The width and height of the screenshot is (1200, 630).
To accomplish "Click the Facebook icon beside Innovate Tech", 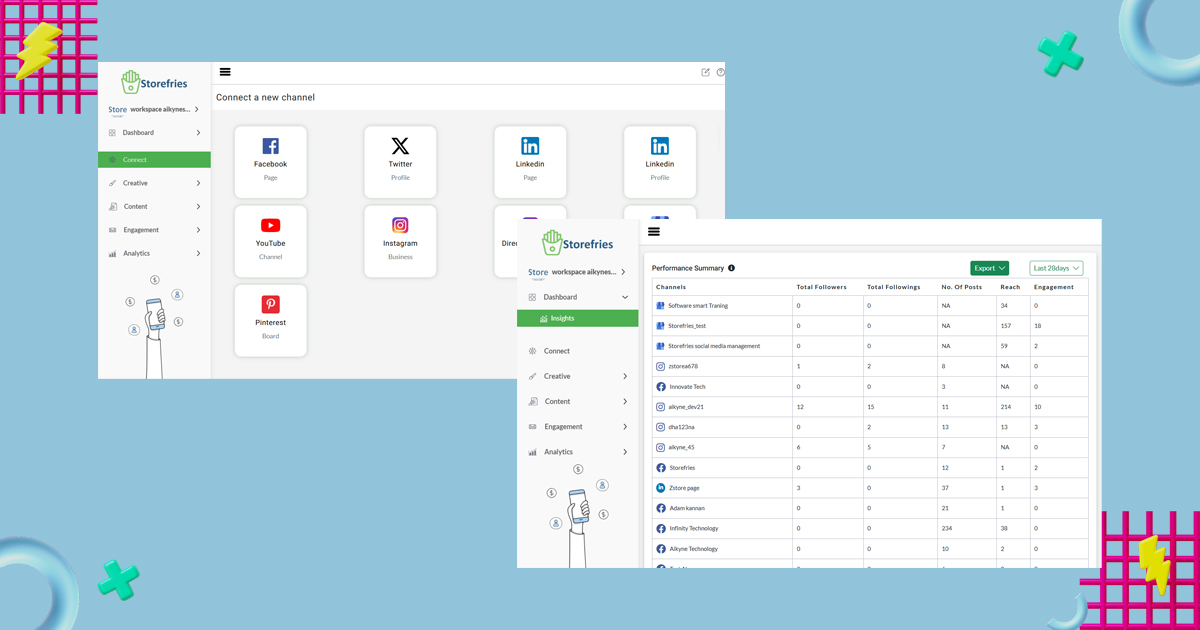I will click(x=661, y=386).
